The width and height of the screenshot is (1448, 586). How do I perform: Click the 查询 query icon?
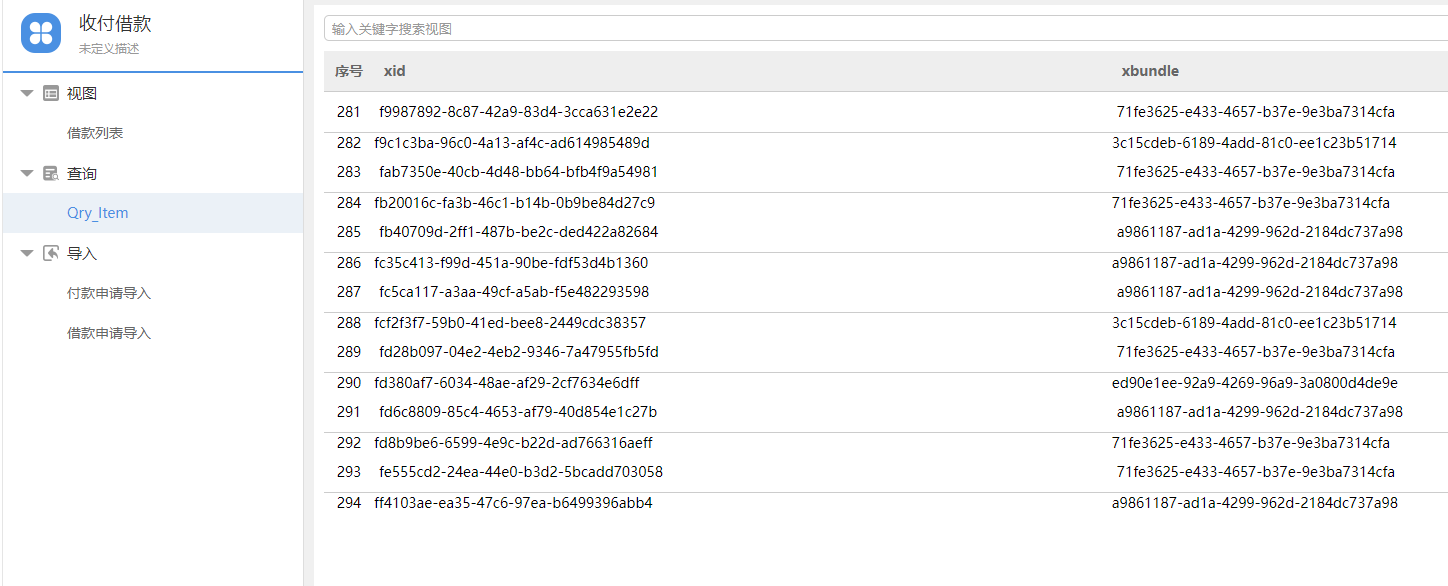tap(50, 173)
